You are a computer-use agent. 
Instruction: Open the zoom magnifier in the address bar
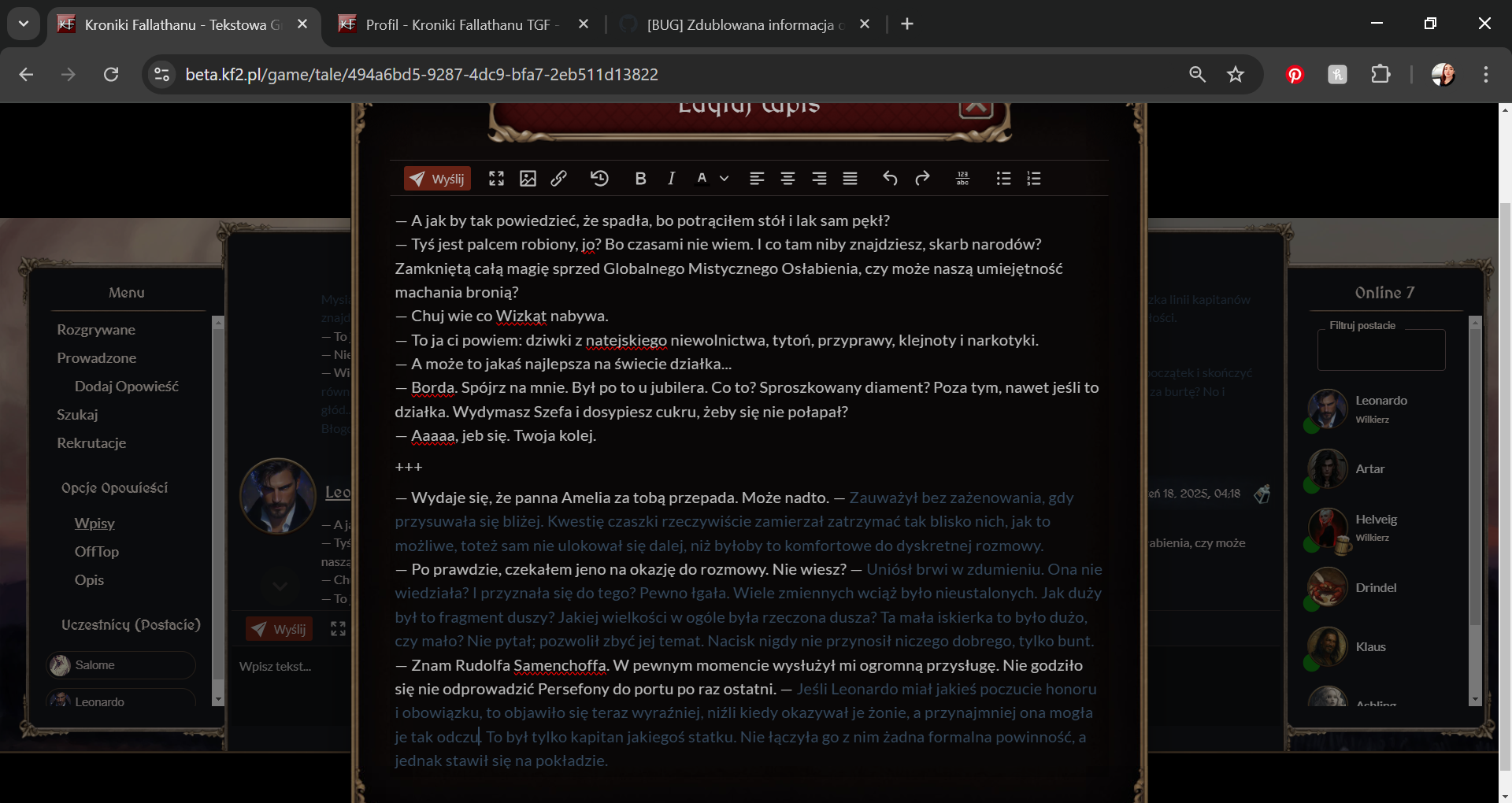point(1197,75)
